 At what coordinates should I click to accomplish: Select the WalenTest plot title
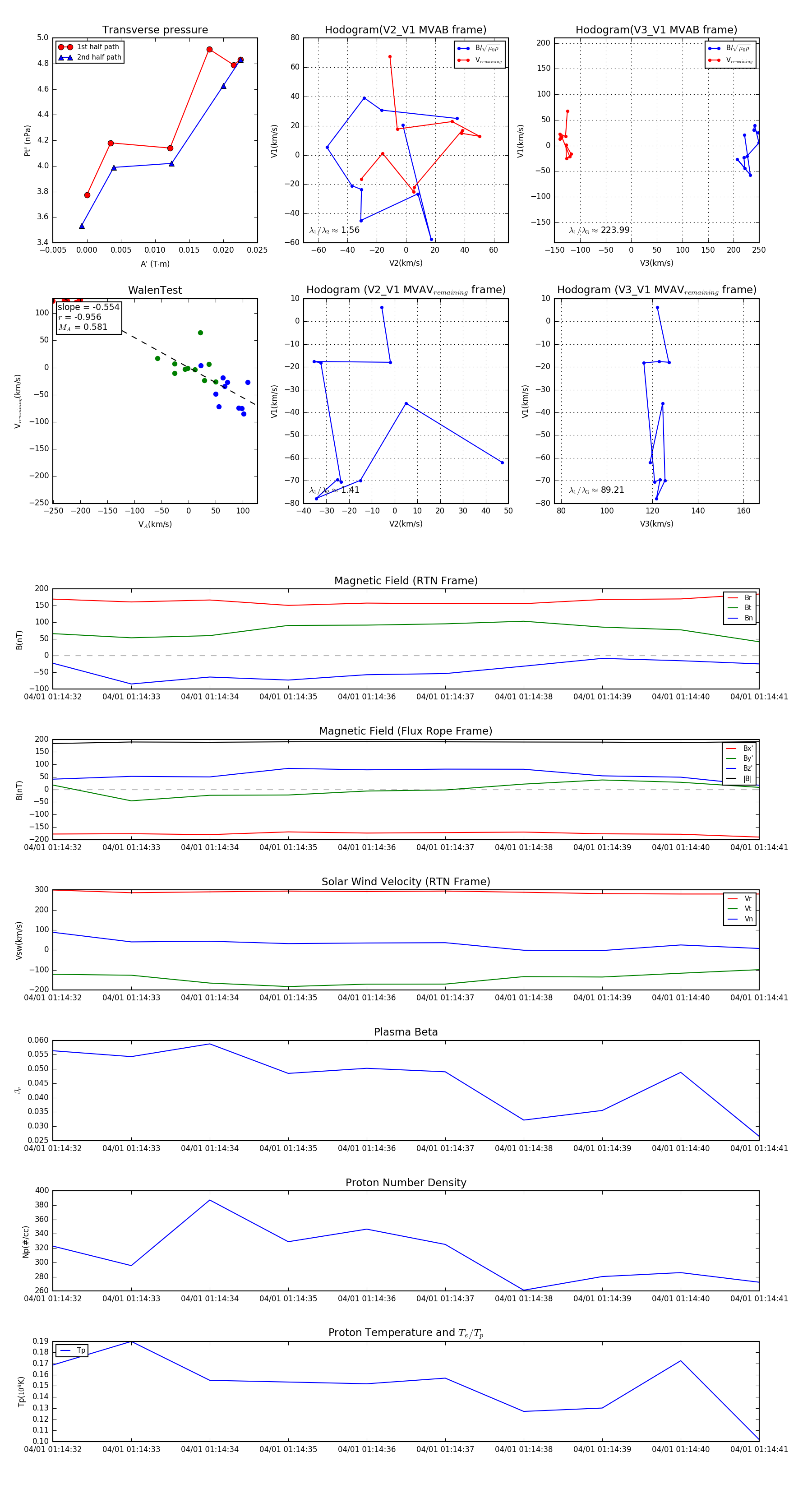tap(155, 290)
